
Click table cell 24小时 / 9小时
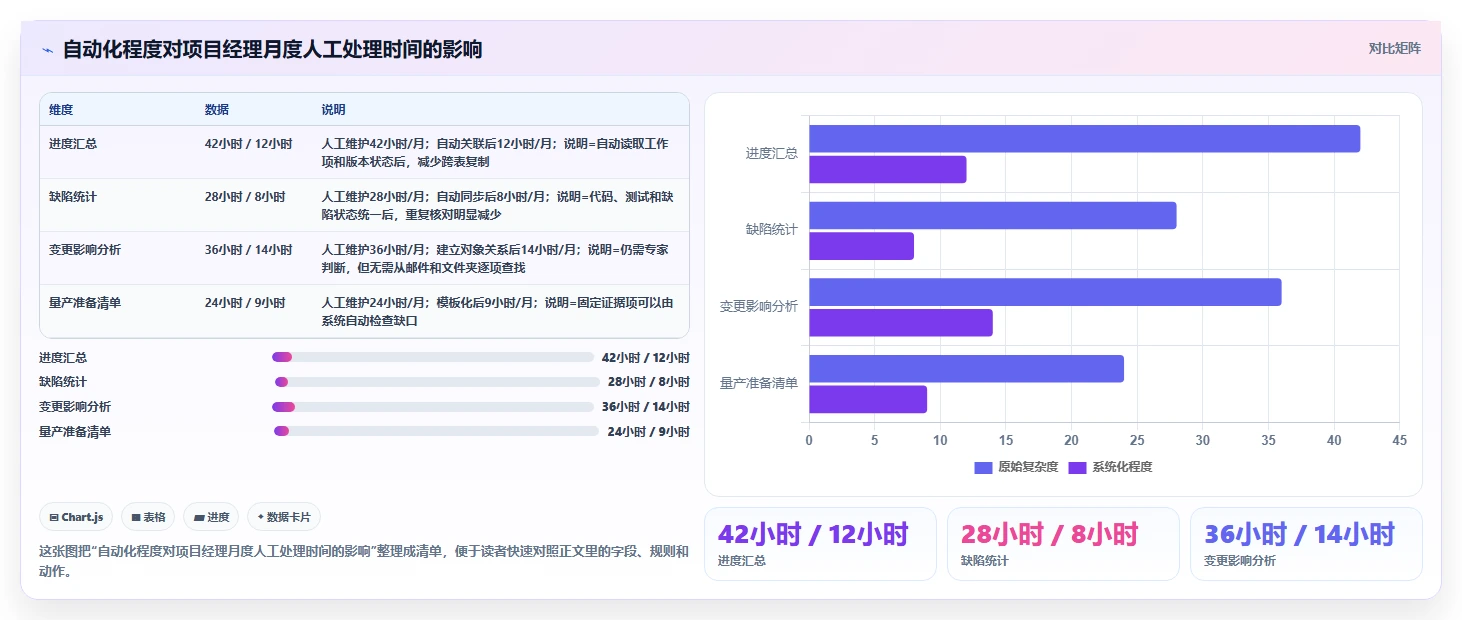pos(245,302)
